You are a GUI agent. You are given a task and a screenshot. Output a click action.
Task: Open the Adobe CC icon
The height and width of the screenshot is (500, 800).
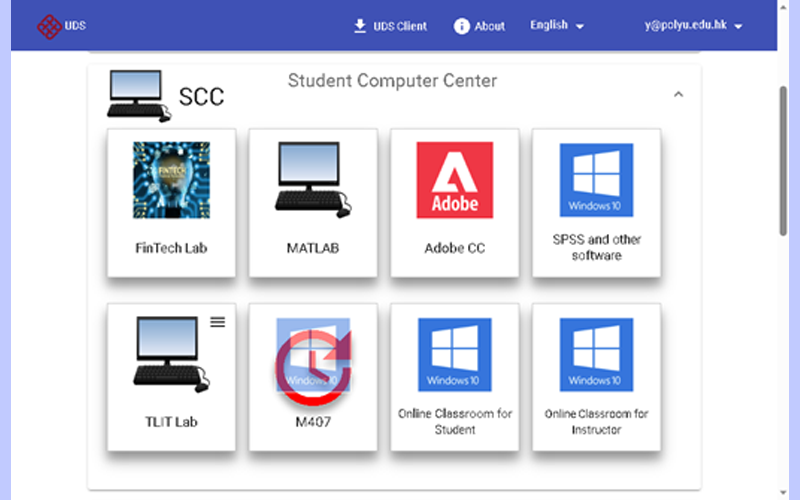(454, 180)
